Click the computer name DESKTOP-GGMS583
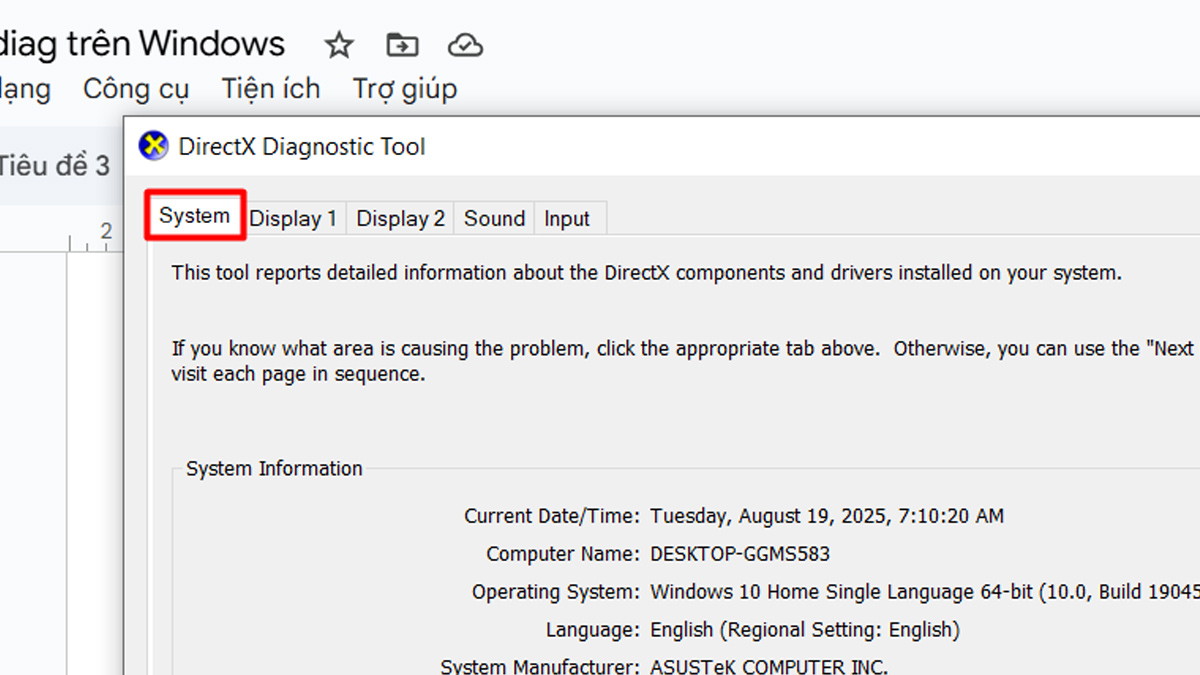Viewport: 1200px width, 675px height. (x=740, y=554)
